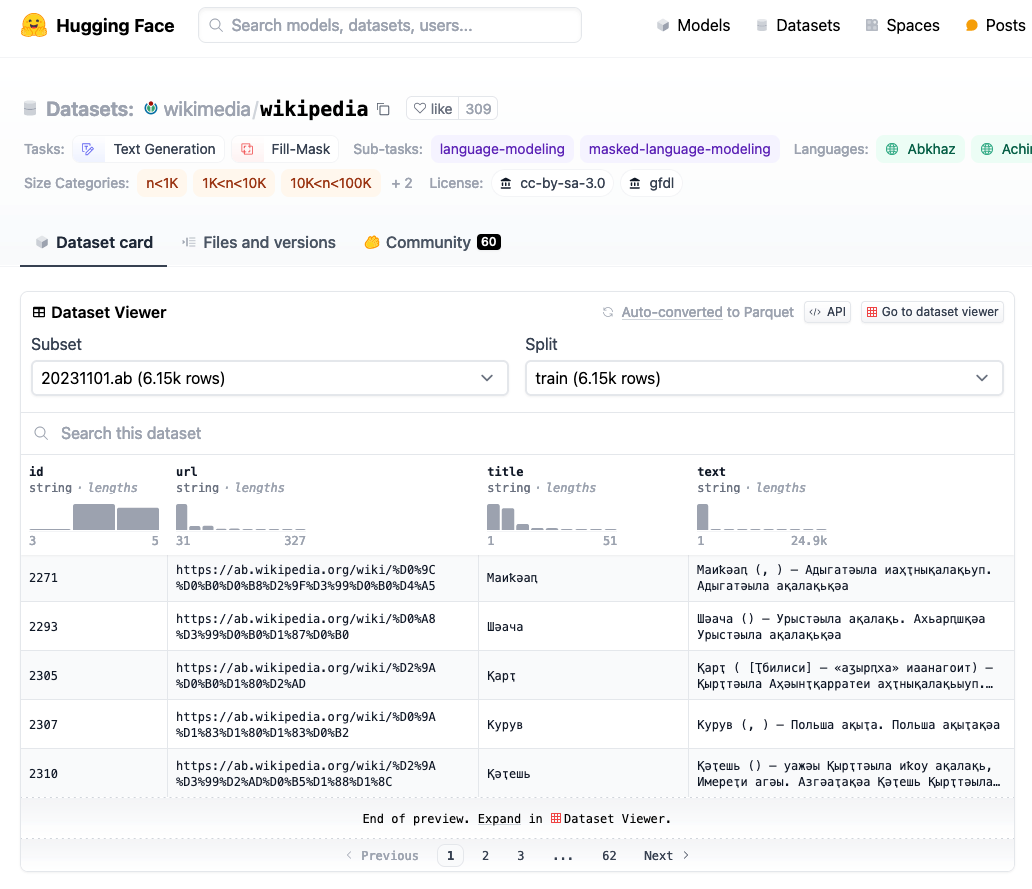Image resolution: width=1032 pixels, height=889 pixels.
Task: Like the wikipedia dataset
Action: 432,109
